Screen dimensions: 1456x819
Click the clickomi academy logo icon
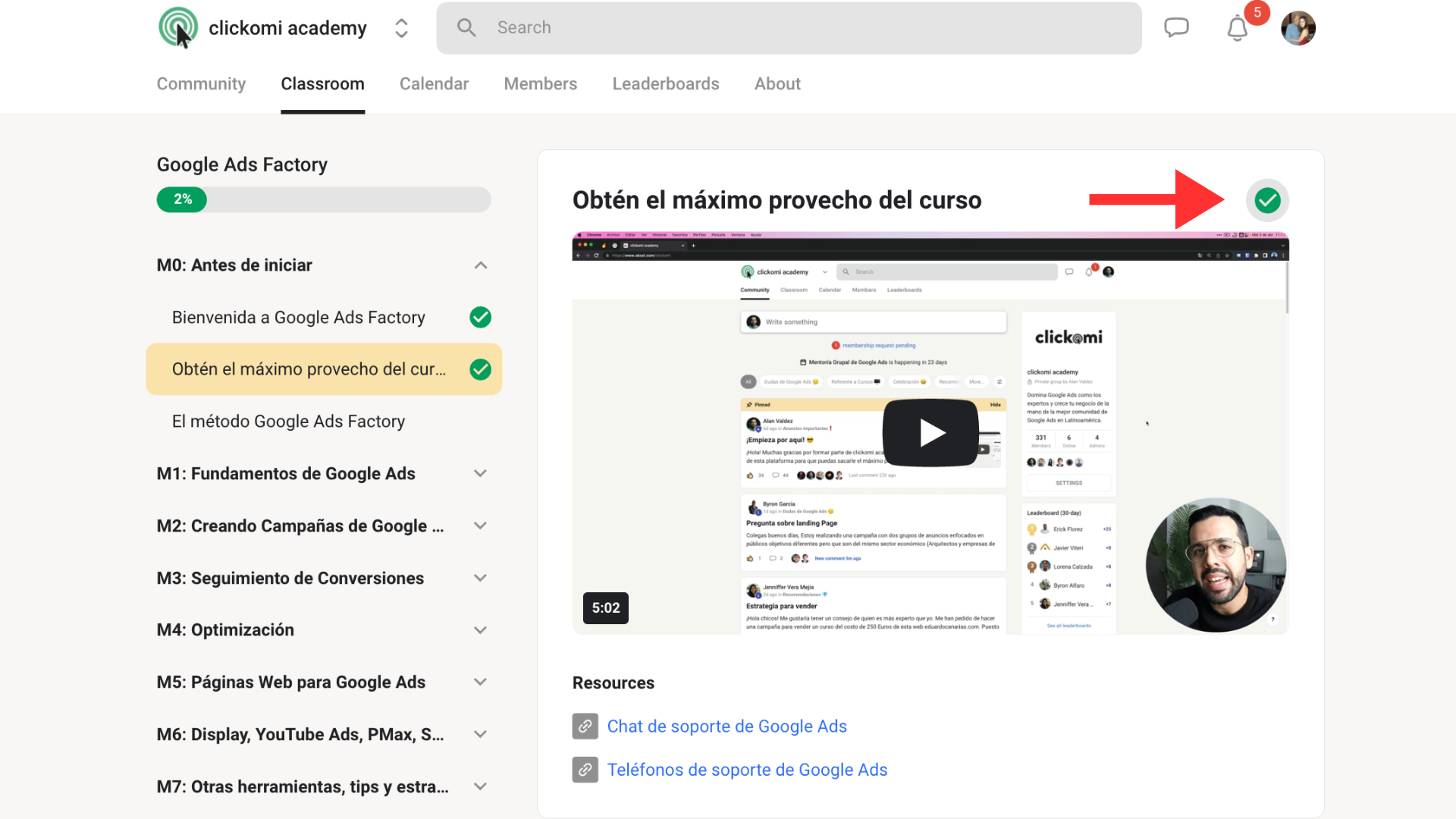pyautogui.click(x=178, y=27)
